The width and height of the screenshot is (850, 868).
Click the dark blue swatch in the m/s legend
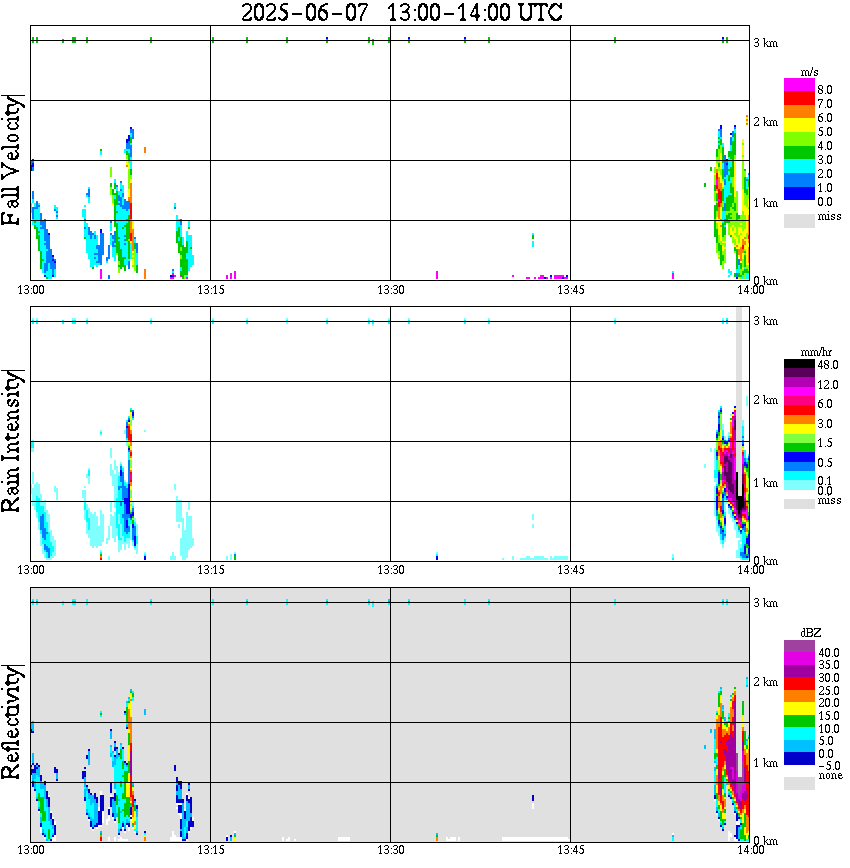799,193
